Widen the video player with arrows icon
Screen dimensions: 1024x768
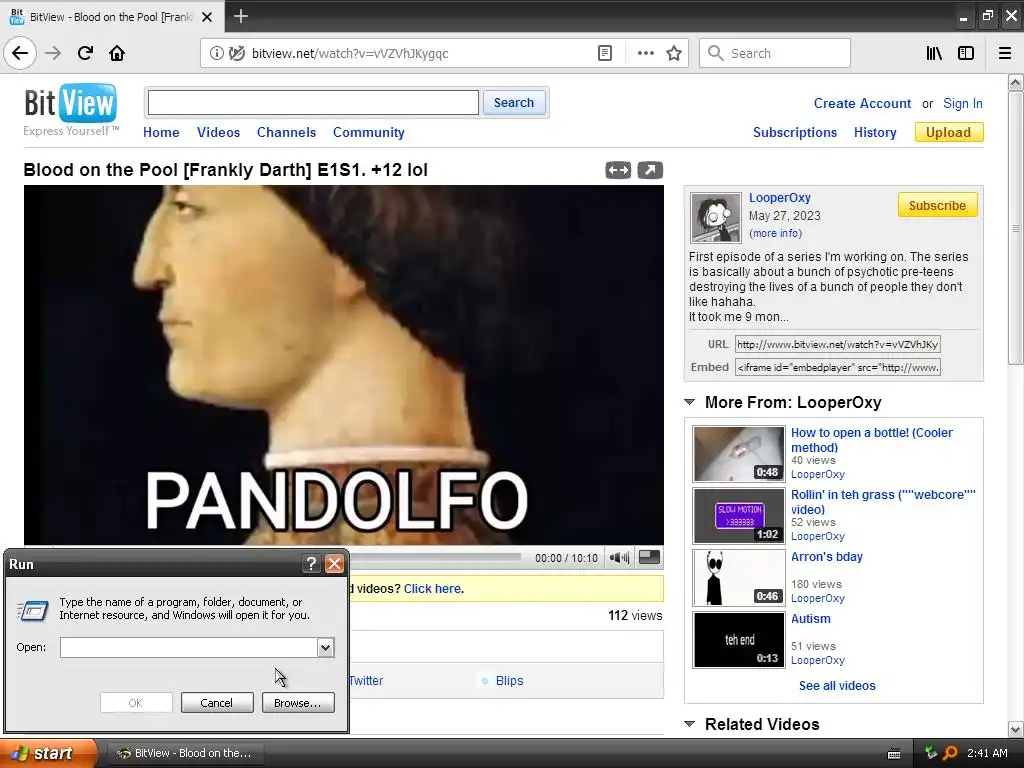pos(618,170)
